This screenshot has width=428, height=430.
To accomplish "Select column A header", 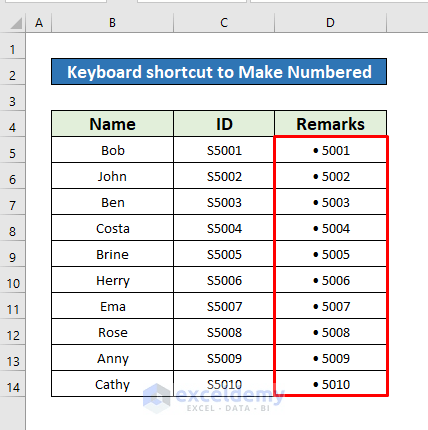I will tap(39, 23).
